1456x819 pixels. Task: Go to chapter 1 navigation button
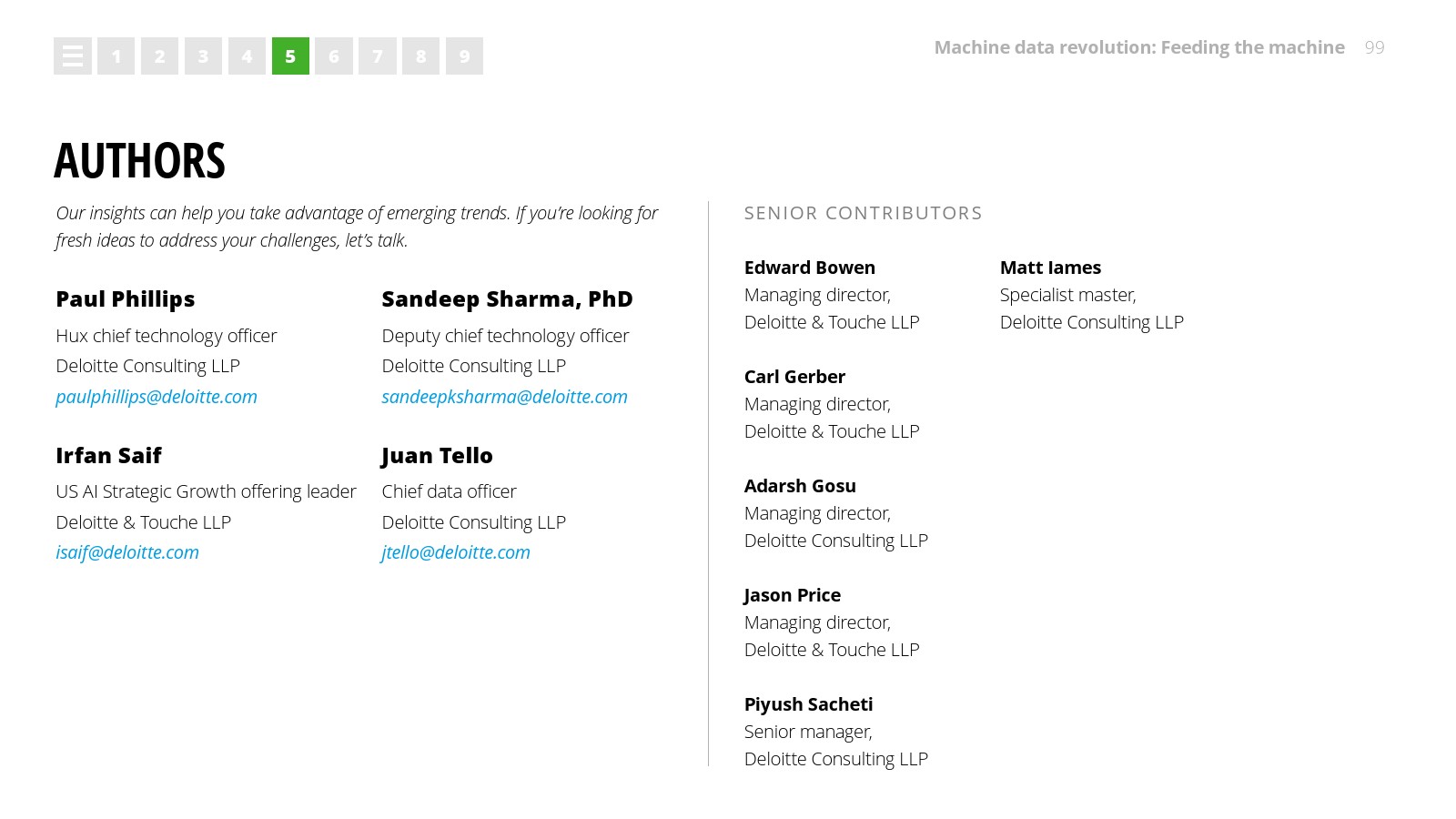click(116, 56)
